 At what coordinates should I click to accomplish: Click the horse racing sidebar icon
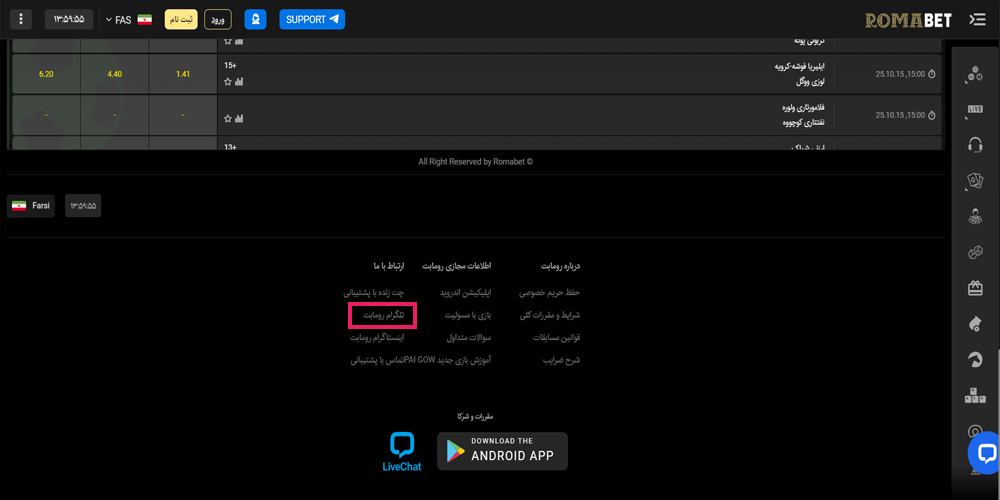(974, 360)
